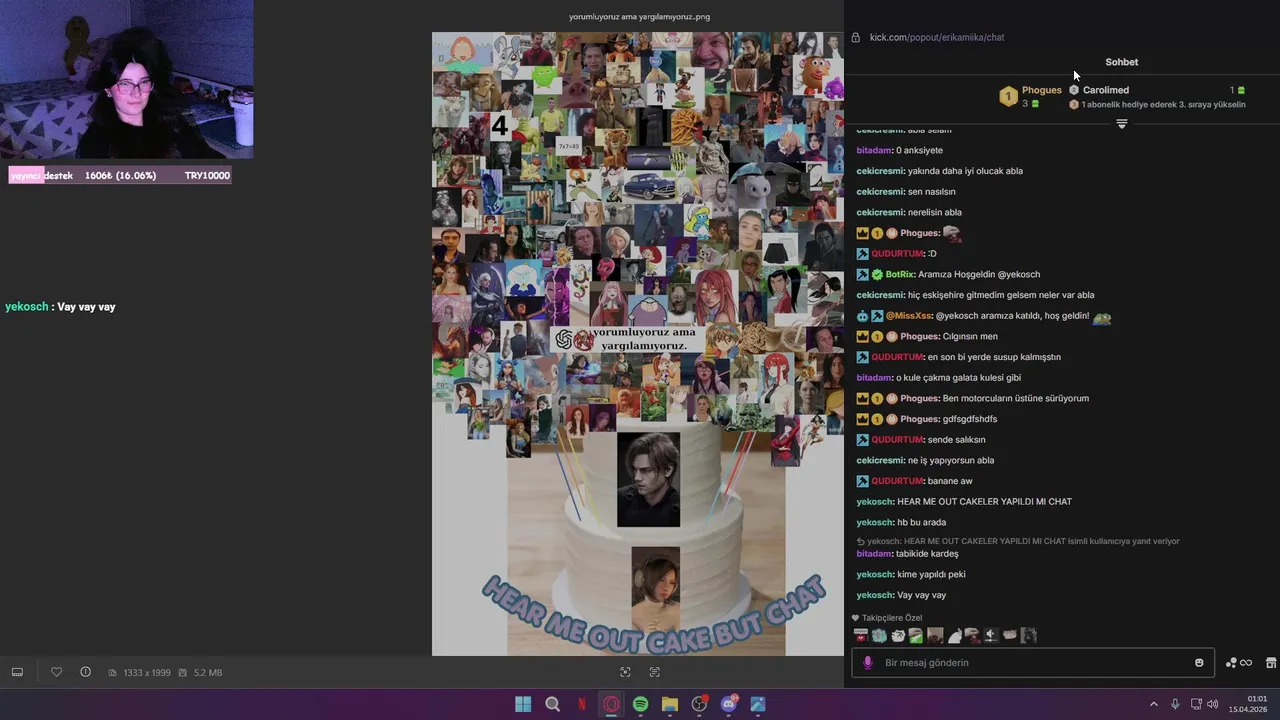Open Discord from the taskbar
Image resolution: width=1280 pixels, height=720 pixels.
click(729, 704)
